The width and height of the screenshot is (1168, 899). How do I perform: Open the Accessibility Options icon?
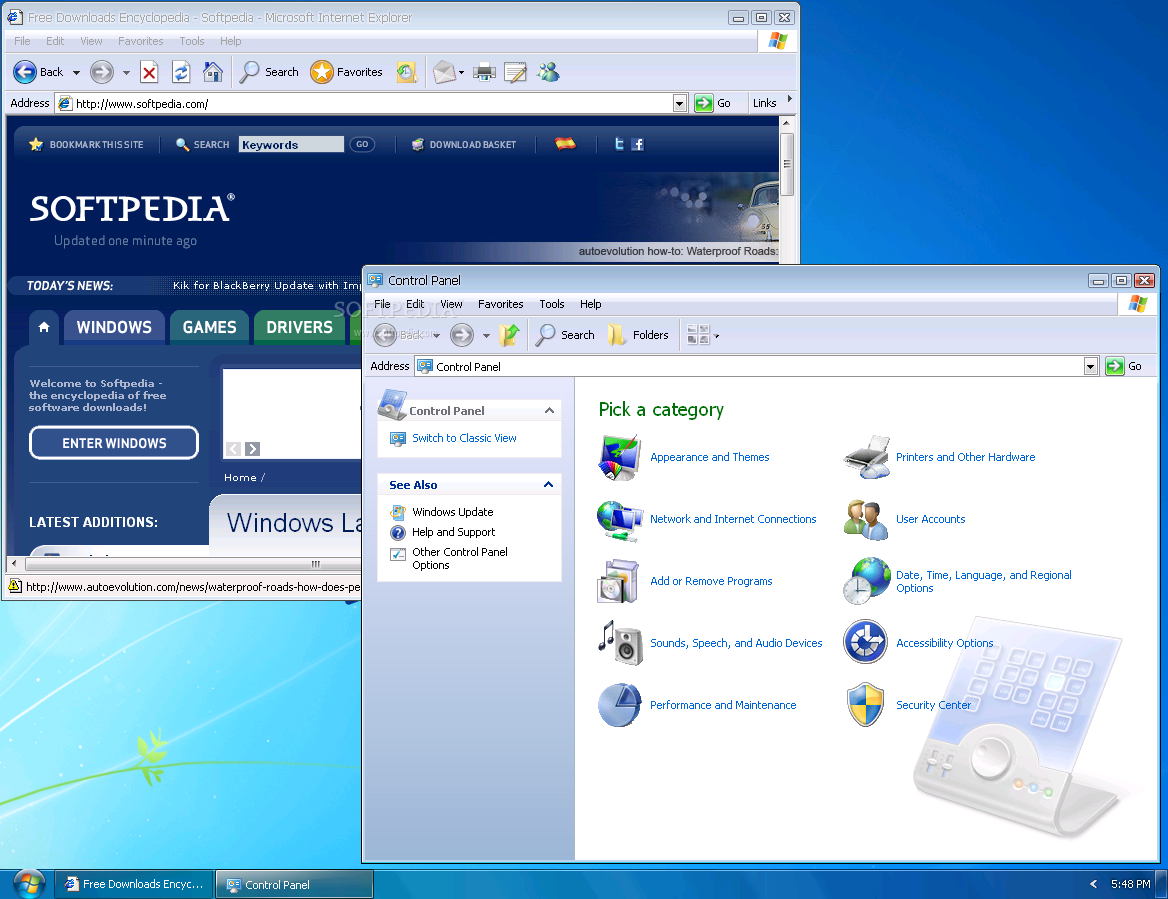[x=866, y=642]
